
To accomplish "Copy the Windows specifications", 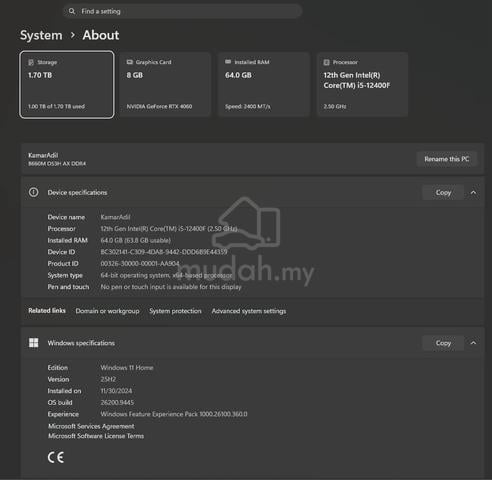I will (443, 343).
